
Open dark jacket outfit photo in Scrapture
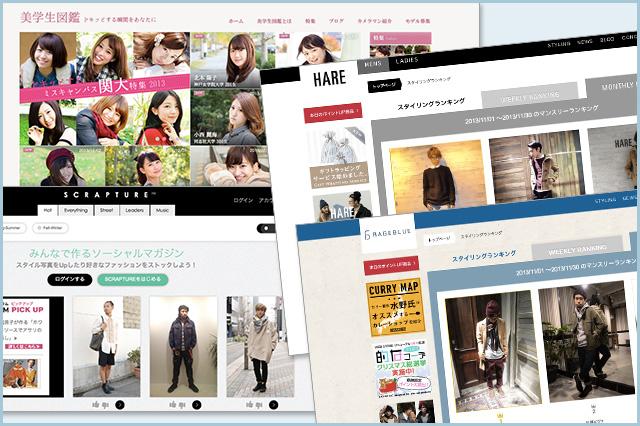183,346
